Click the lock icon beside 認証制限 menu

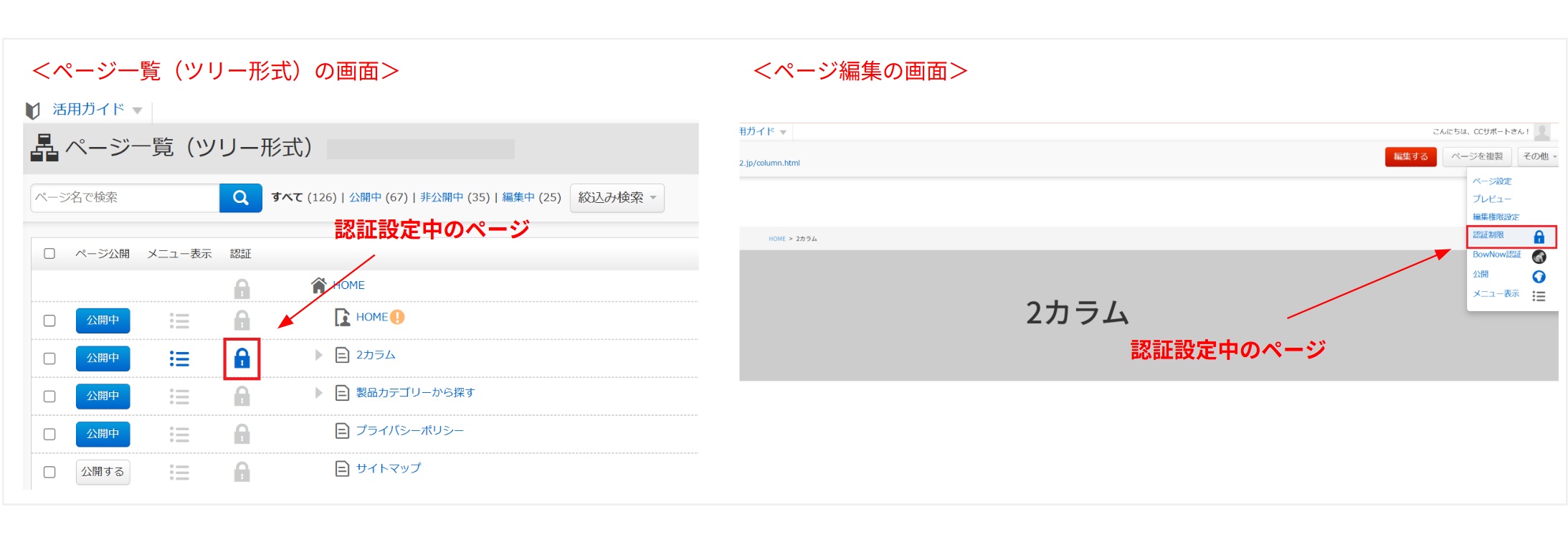[1539, 237]
